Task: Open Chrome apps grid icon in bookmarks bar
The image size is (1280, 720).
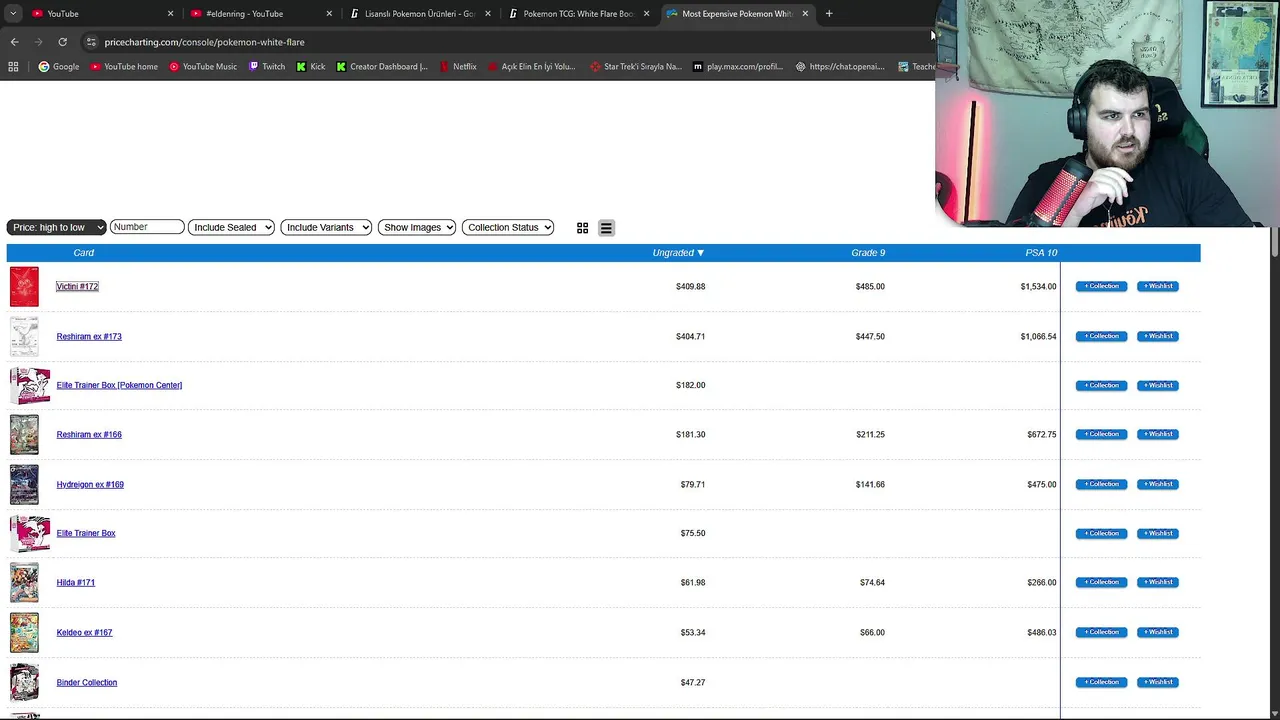Action: click(x=13, y=67)
